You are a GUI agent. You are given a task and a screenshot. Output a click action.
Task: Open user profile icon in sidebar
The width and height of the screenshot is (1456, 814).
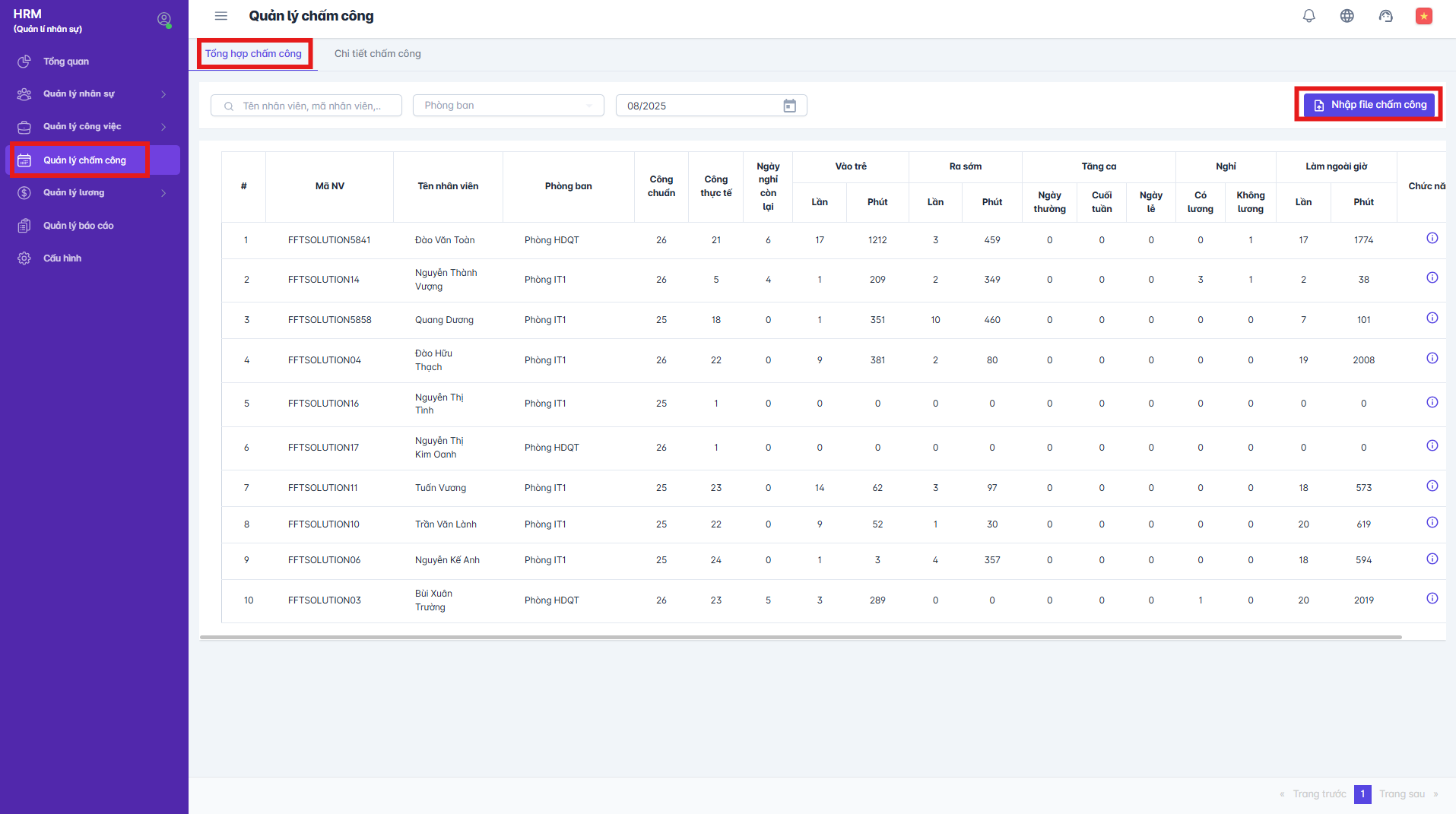[x=163, y=20]
